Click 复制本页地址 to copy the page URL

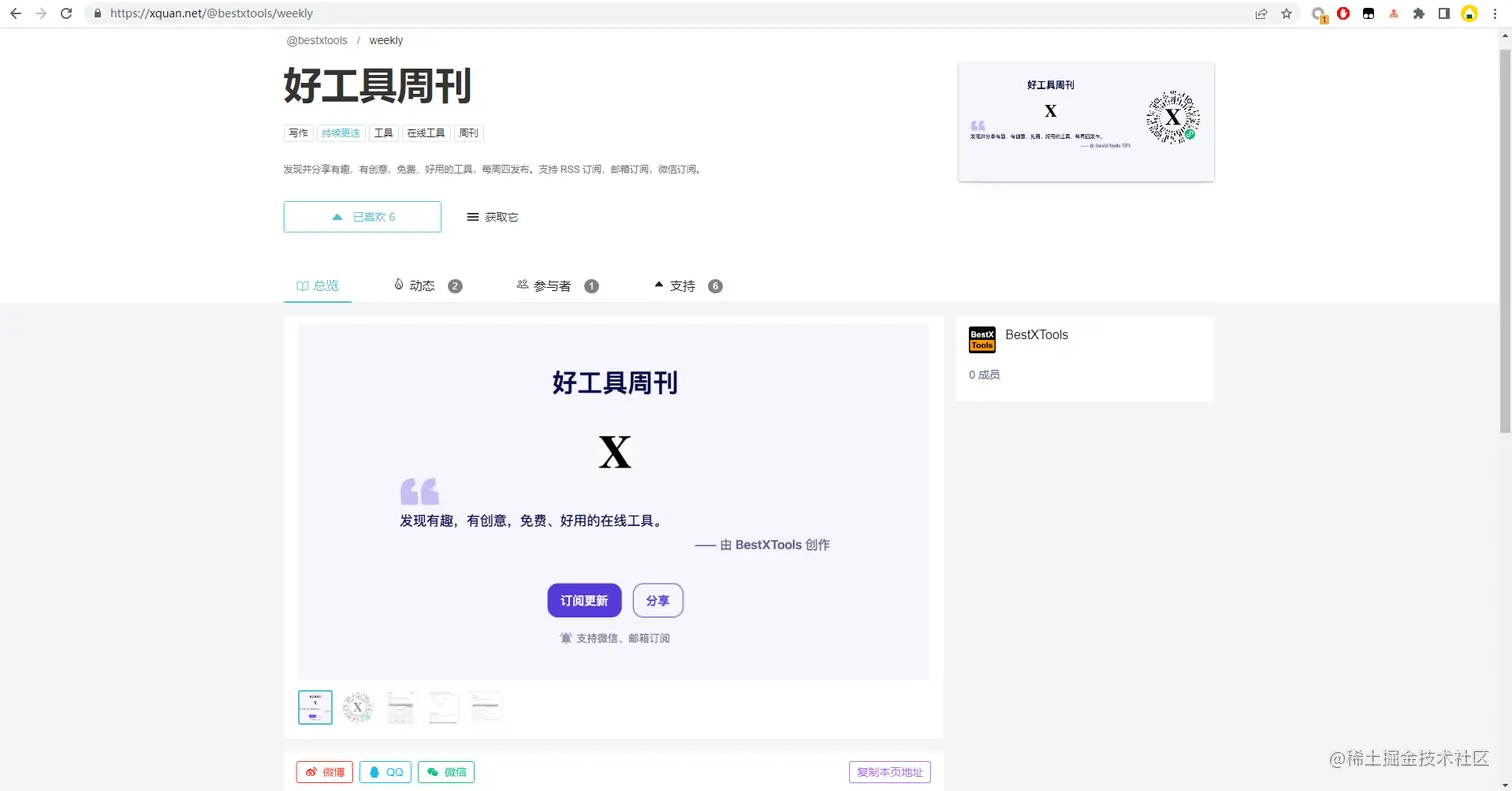coord(889,771)
